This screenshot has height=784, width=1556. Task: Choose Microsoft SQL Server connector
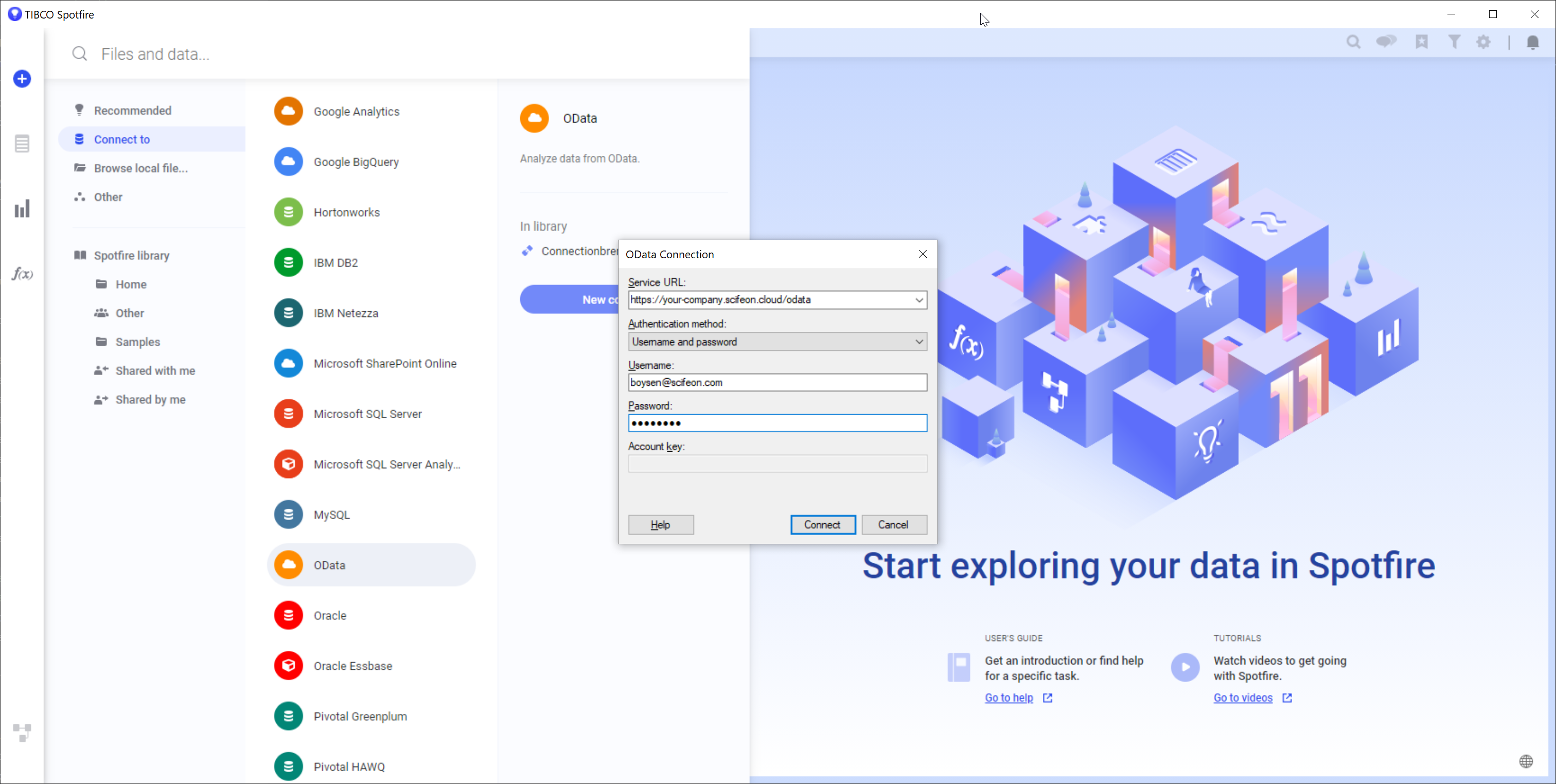(x=367, y=414)
